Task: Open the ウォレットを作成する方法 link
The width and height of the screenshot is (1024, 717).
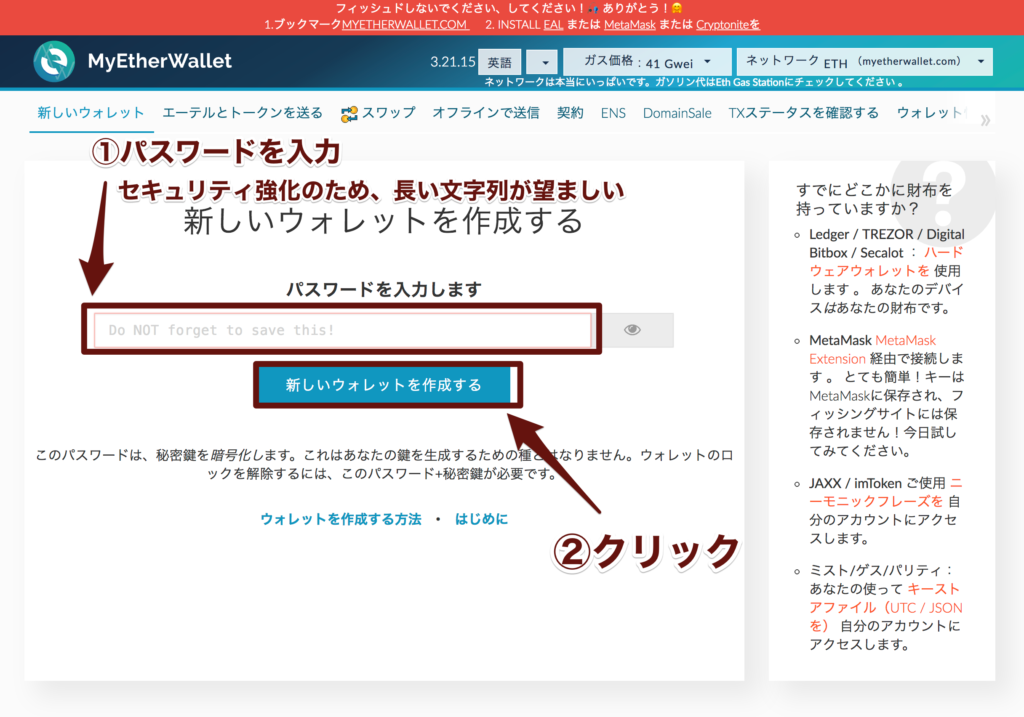Action: 341,519
